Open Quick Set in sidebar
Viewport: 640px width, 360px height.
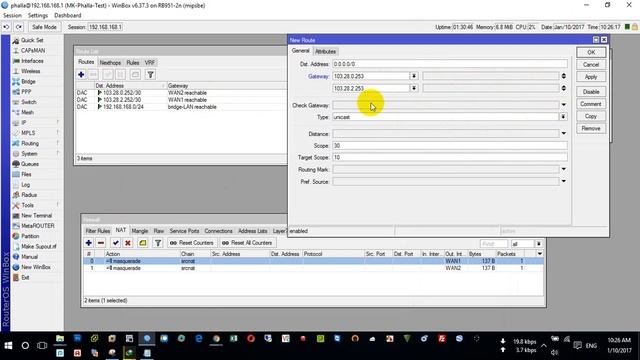click(32, 40)
